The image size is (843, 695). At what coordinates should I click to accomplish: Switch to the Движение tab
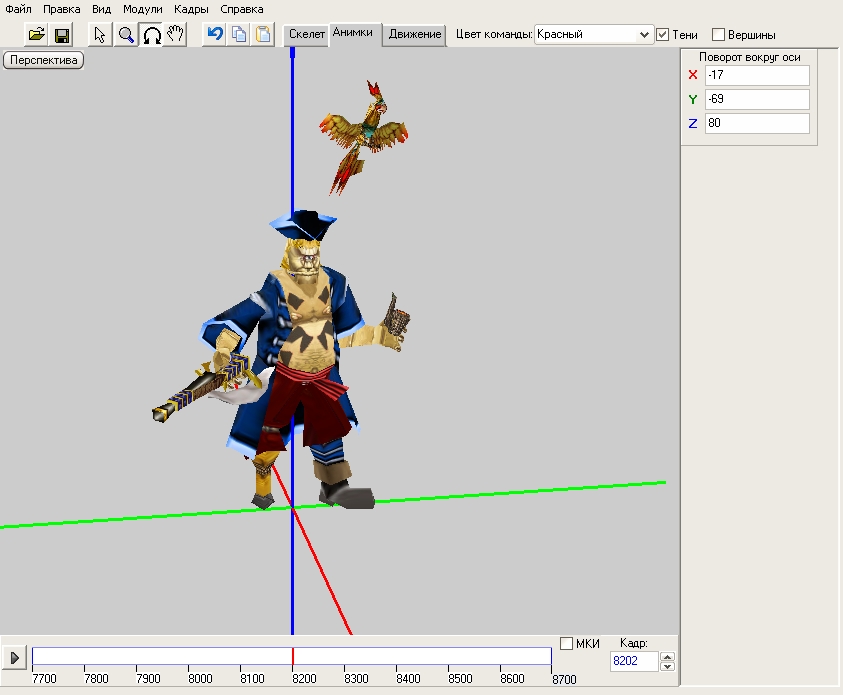(x=415, y=35)
